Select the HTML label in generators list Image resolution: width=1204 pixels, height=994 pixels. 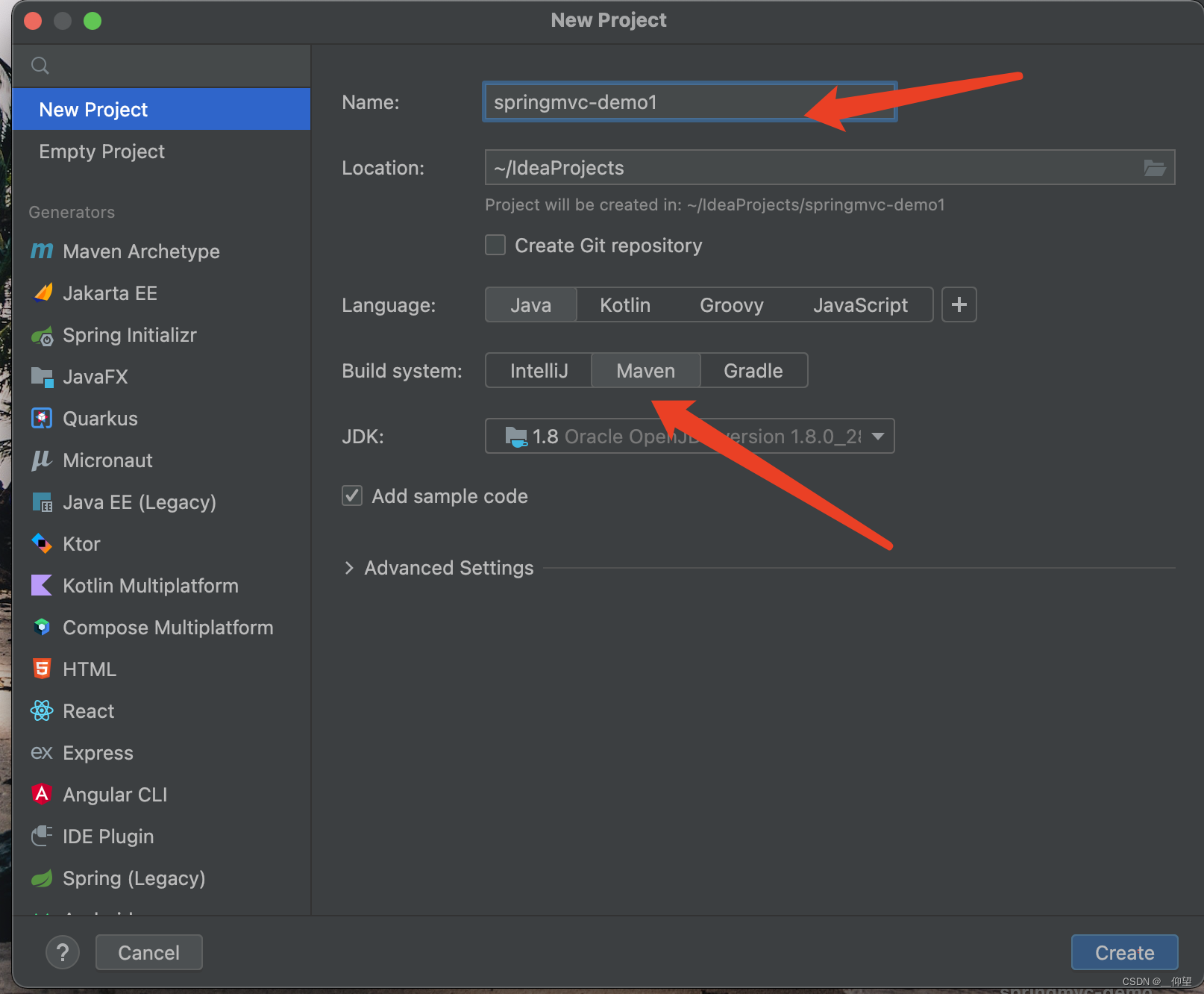coord(90,669)
